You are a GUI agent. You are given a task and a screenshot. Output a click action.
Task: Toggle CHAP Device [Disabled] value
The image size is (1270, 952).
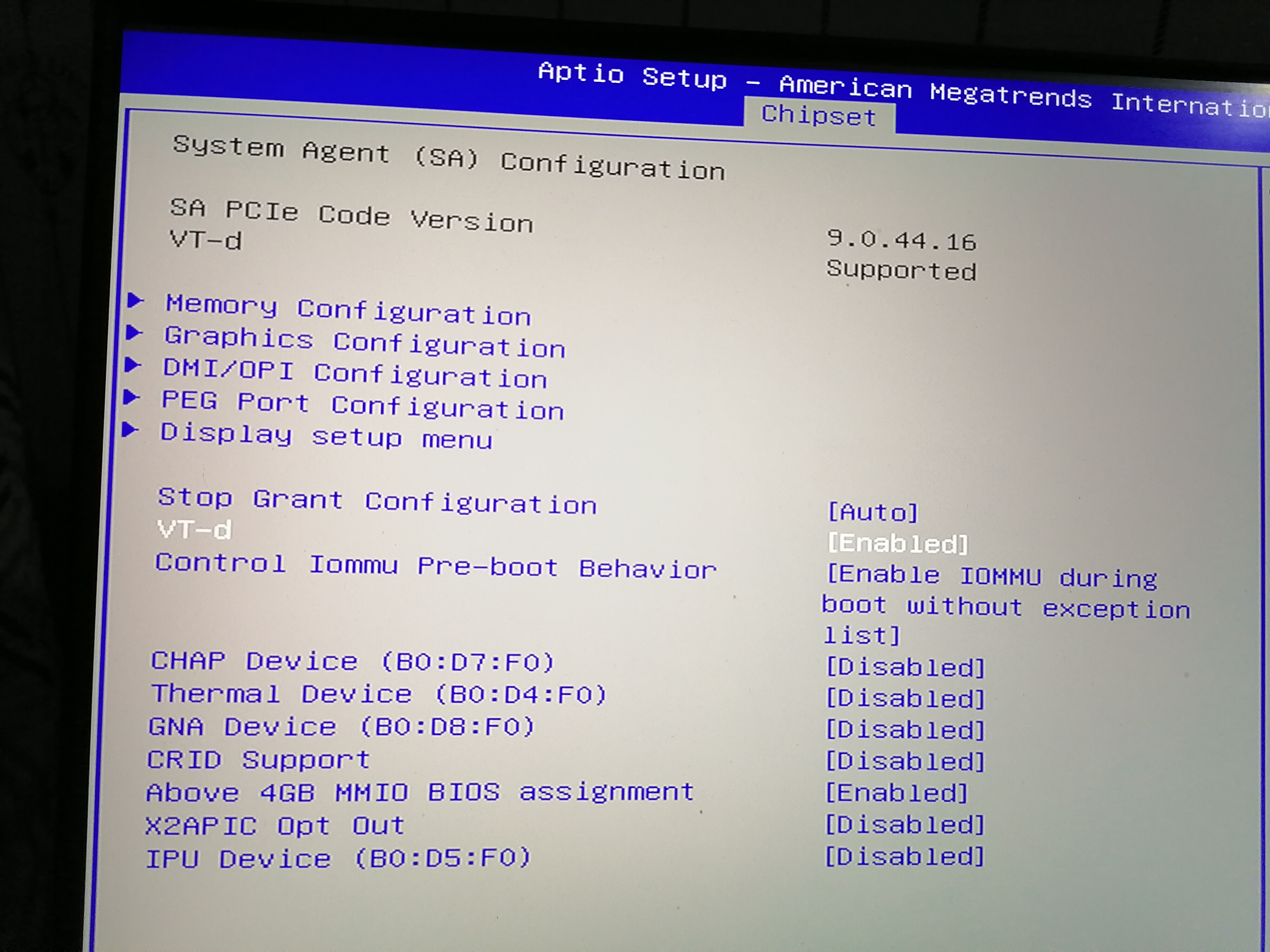[905, 667]
